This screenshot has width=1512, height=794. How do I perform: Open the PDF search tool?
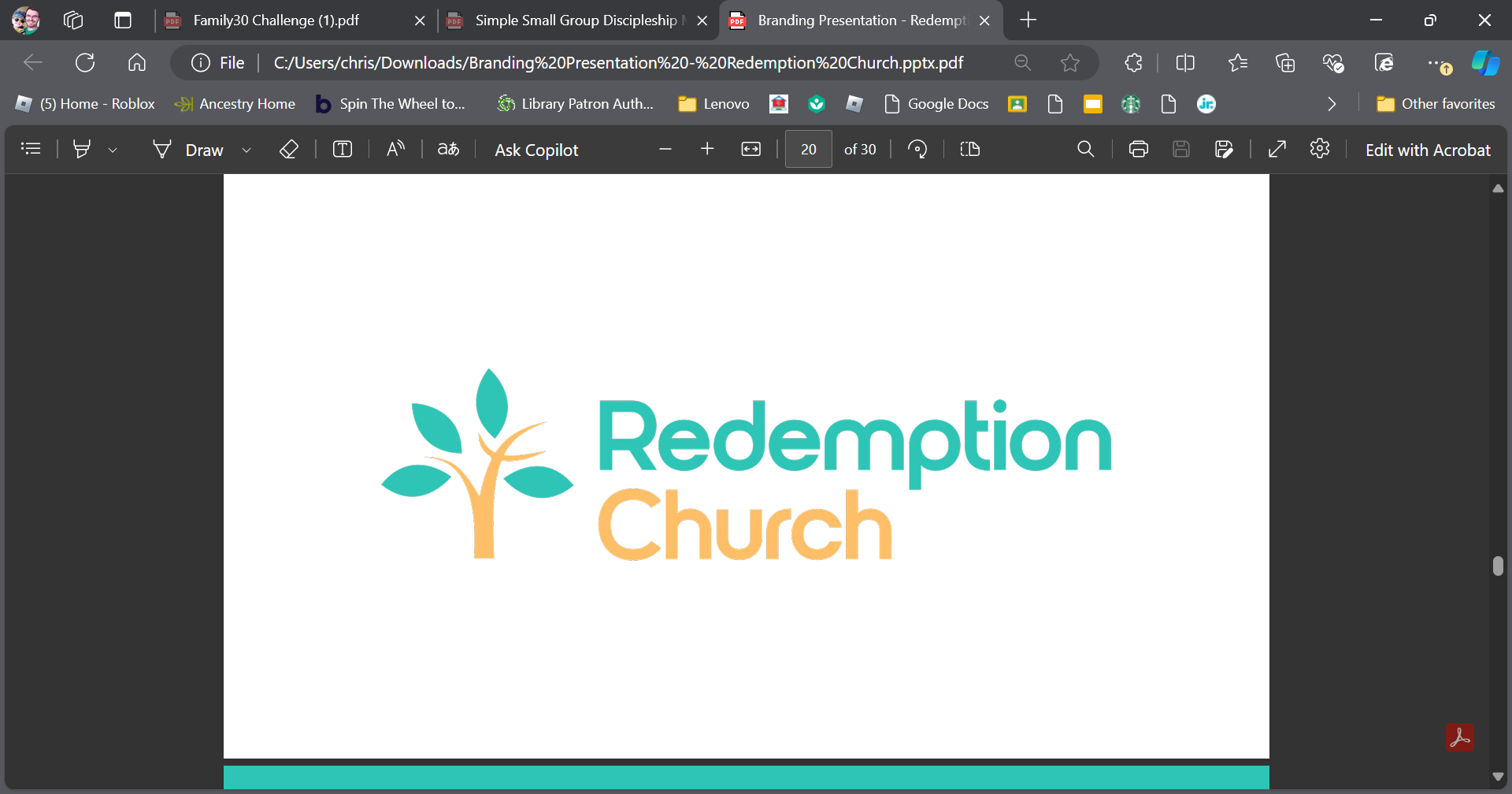tap(1085, 150)
